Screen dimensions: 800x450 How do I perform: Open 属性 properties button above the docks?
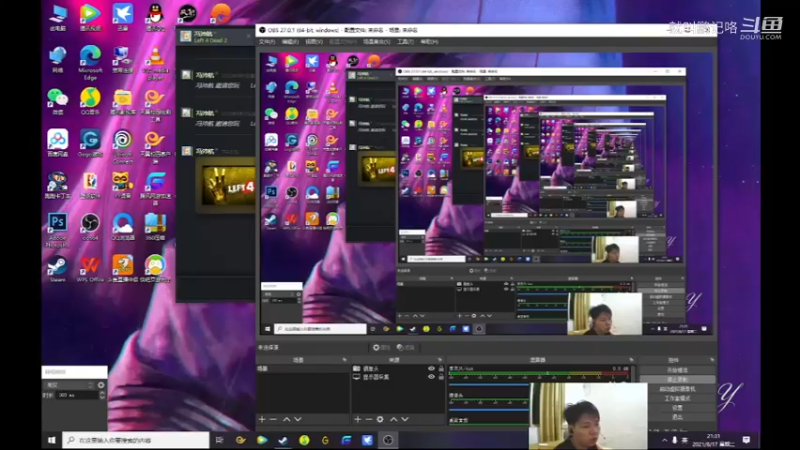click(x=381, y=347)
